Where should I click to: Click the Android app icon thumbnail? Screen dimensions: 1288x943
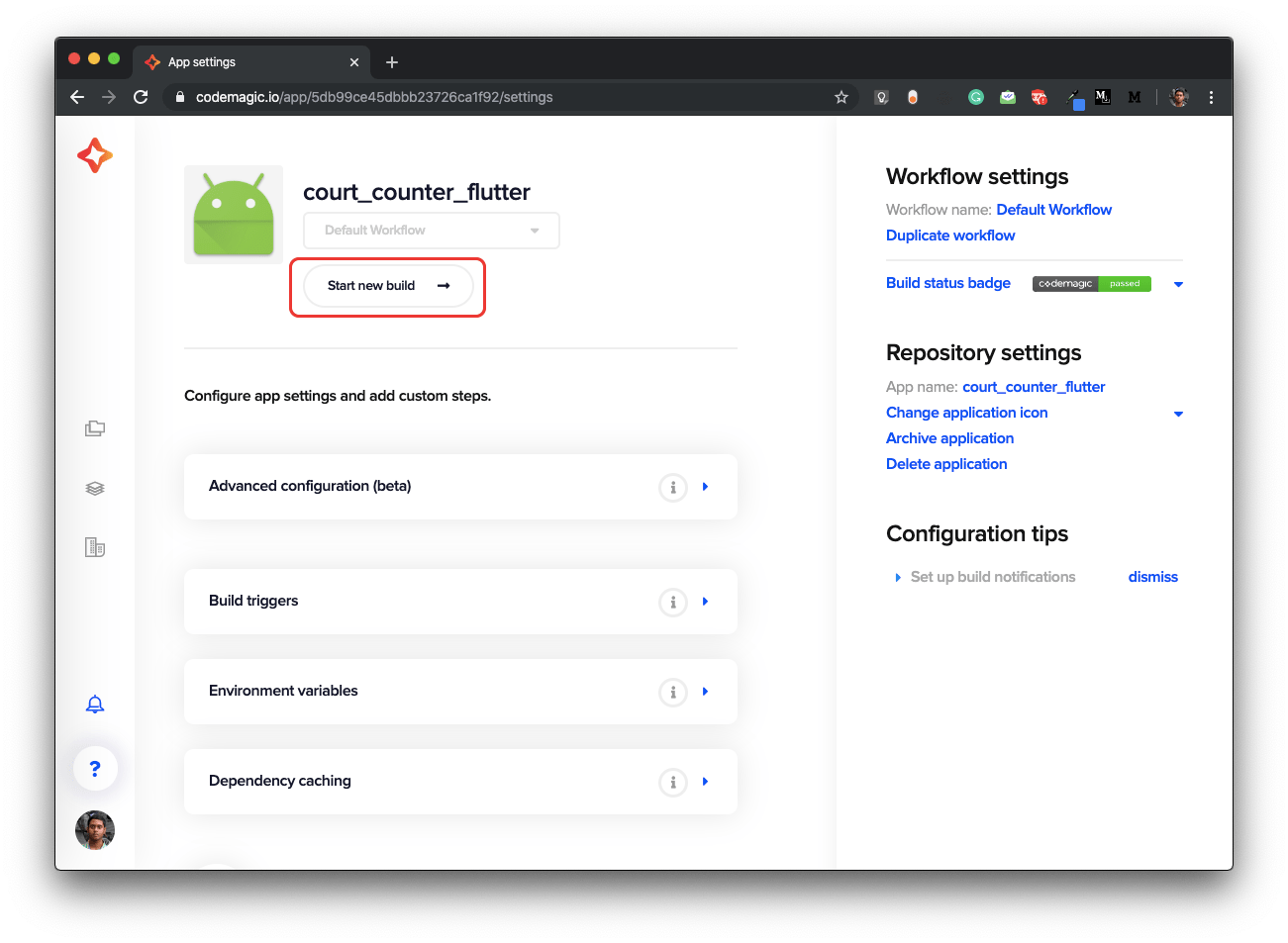click(234, 215)
